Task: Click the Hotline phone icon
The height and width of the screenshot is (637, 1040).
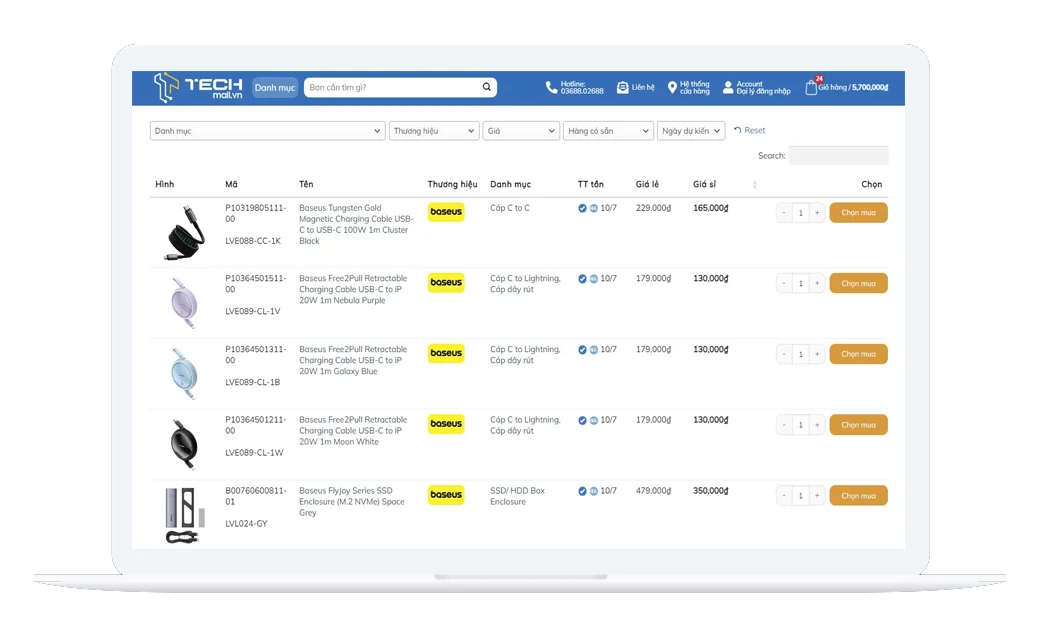Action: [551, 88]
